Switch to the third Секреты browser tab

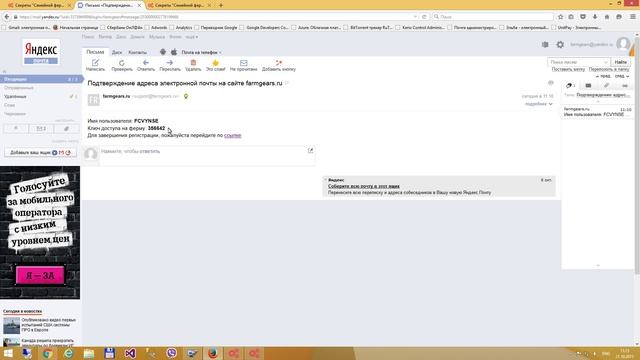(180, 5)
